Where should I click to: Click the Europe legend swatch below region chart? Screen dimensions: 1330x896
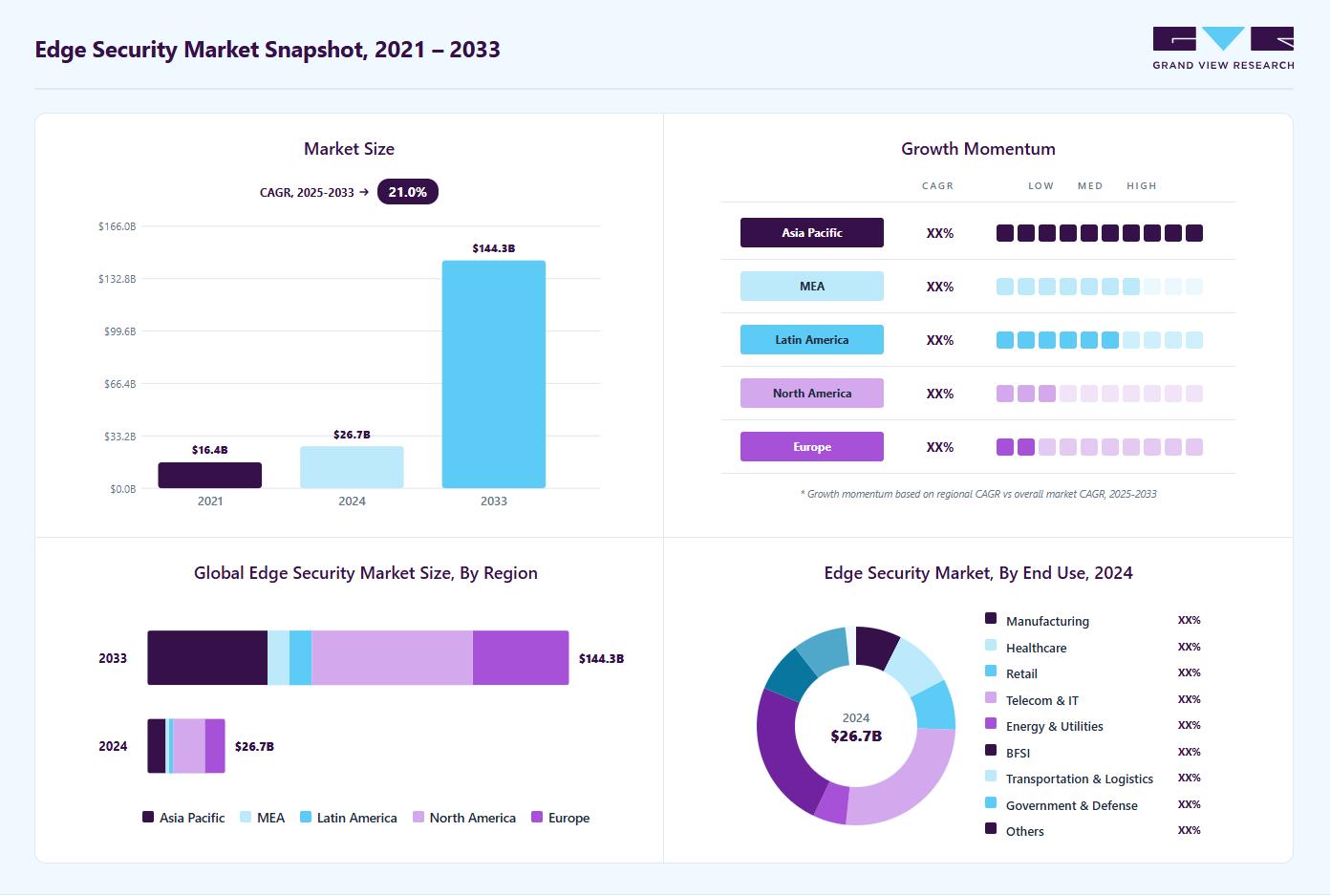click(x=537, y=817)
